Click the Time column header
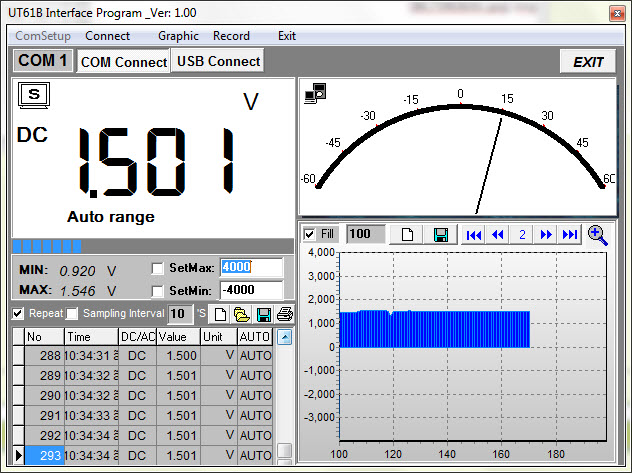Viewport: 632px width, 473px height. point(91,337)
